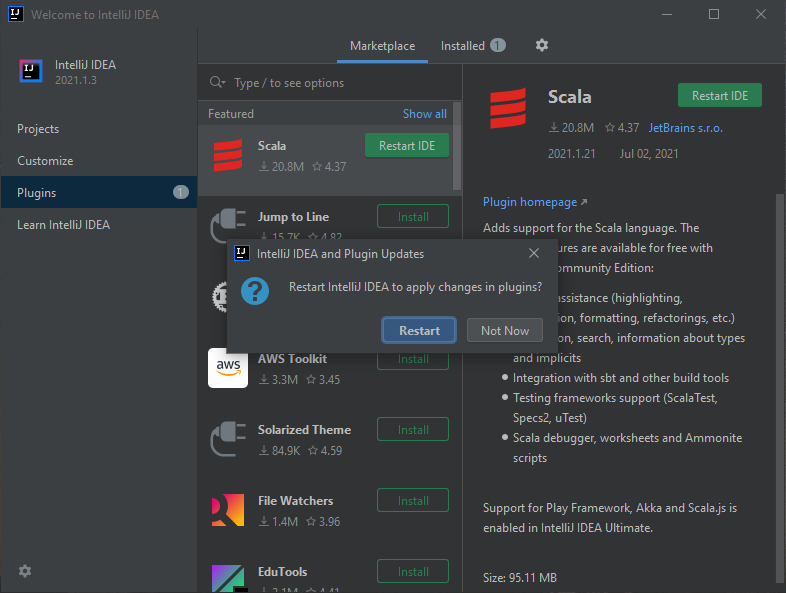Image resolution: width=786 pixels, height=593 pixels.
Task: Click the AWS Toolkit logo icon
Action: pos(228,368)
